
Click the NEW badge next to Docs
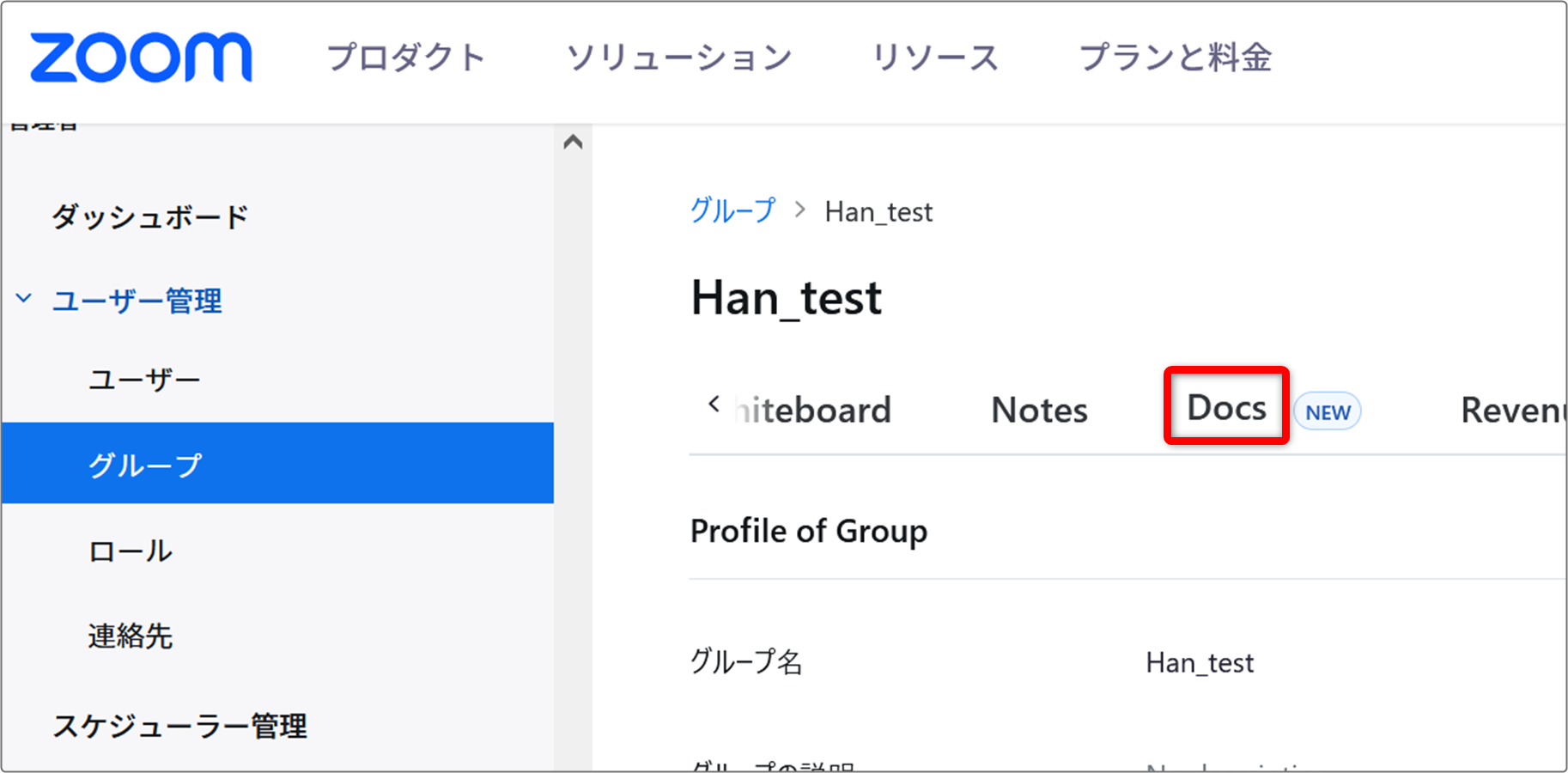click(x=1327, y=411)
